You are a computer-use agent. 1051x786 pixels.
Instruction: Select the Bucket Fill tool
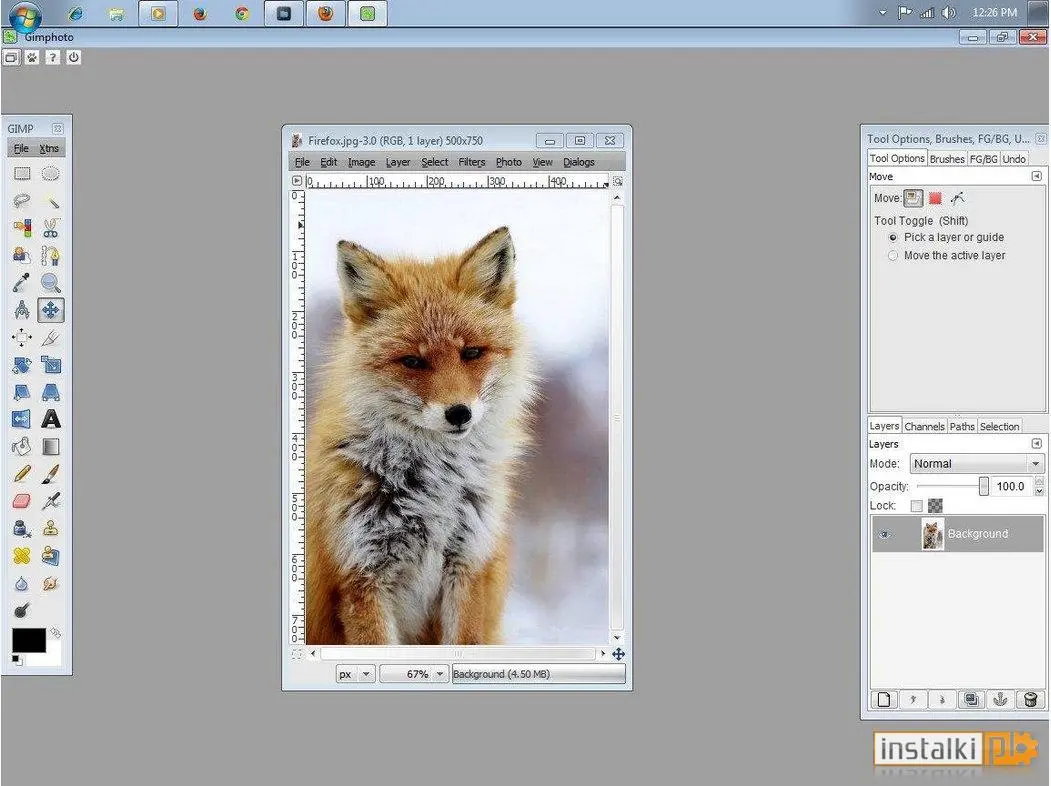[22, 447]
